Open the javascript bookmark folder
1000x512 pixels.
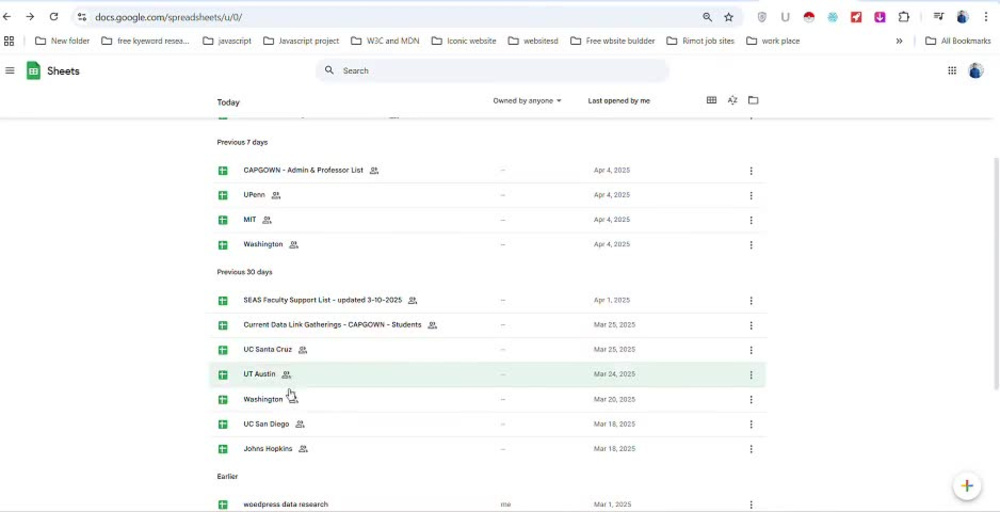[227, 41]
